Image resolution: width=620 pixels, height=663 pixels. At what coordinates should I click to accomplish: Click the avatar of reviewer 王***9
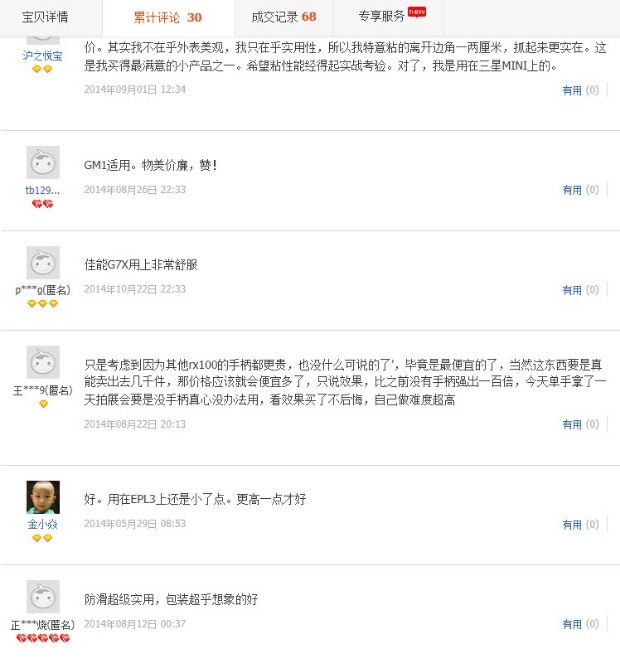(43, 362)
